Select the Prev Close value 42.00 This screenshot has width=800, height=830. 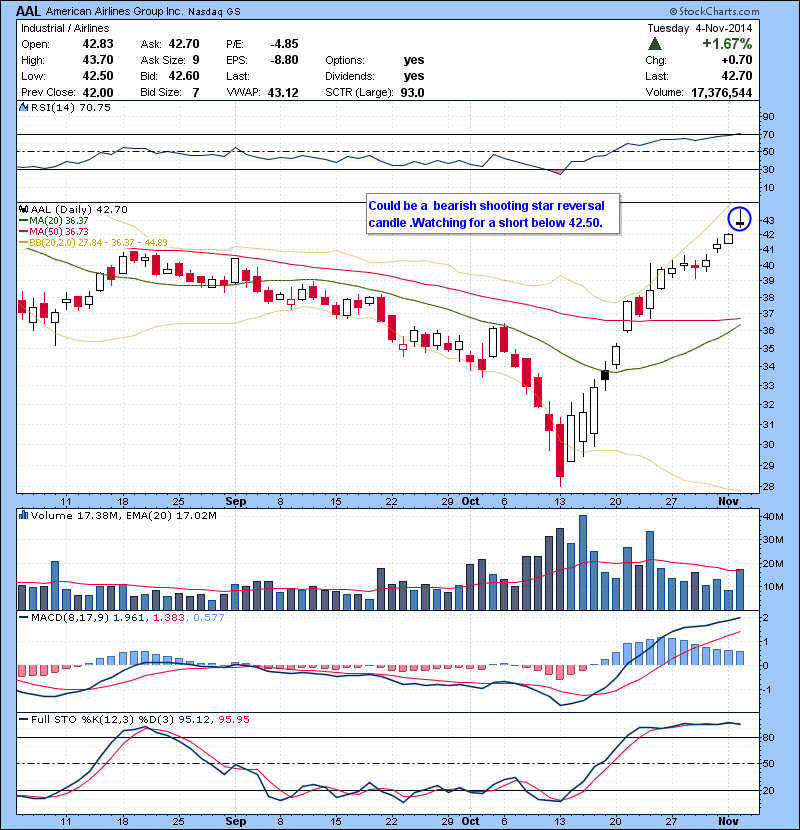(98, 92)
